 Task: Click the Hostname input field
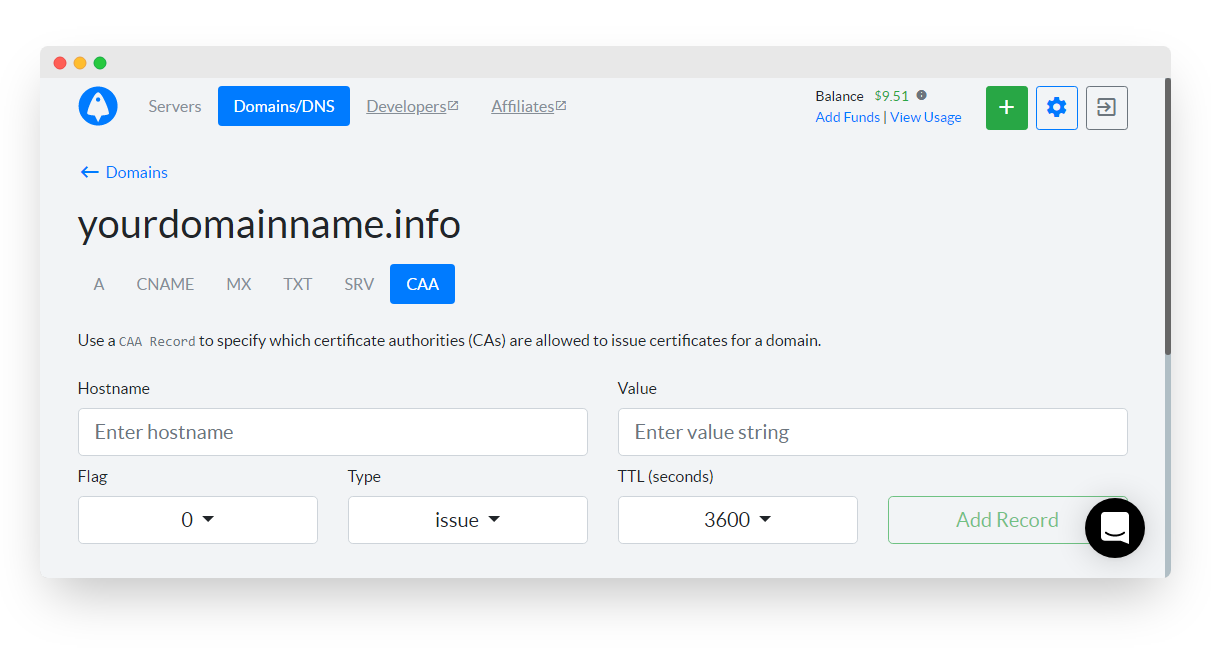click(333, 432)
